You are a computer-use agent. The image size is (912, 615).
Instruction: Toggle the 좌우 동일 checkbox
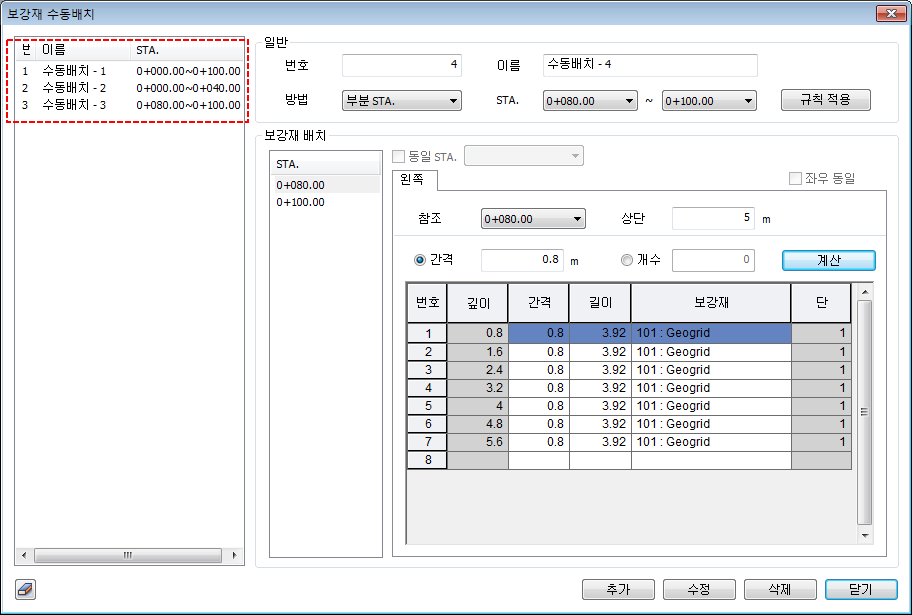coord(795,179)
